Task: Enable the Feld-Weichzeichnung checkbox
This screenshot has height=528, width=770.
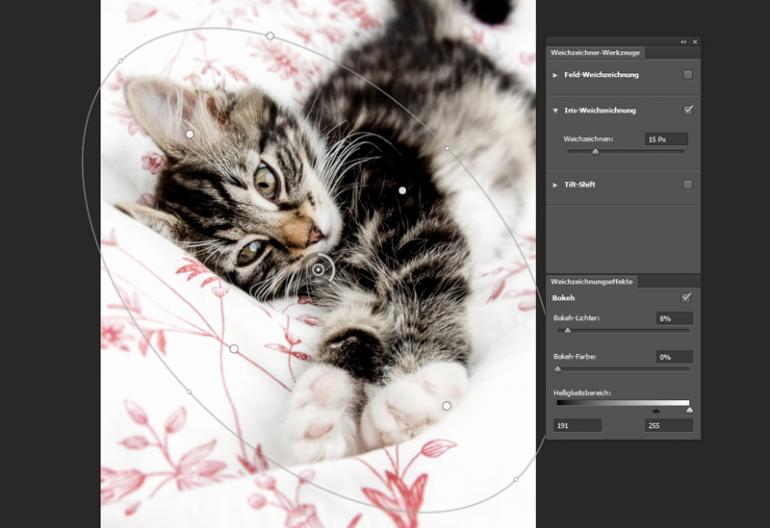Action: coord(688,75)
